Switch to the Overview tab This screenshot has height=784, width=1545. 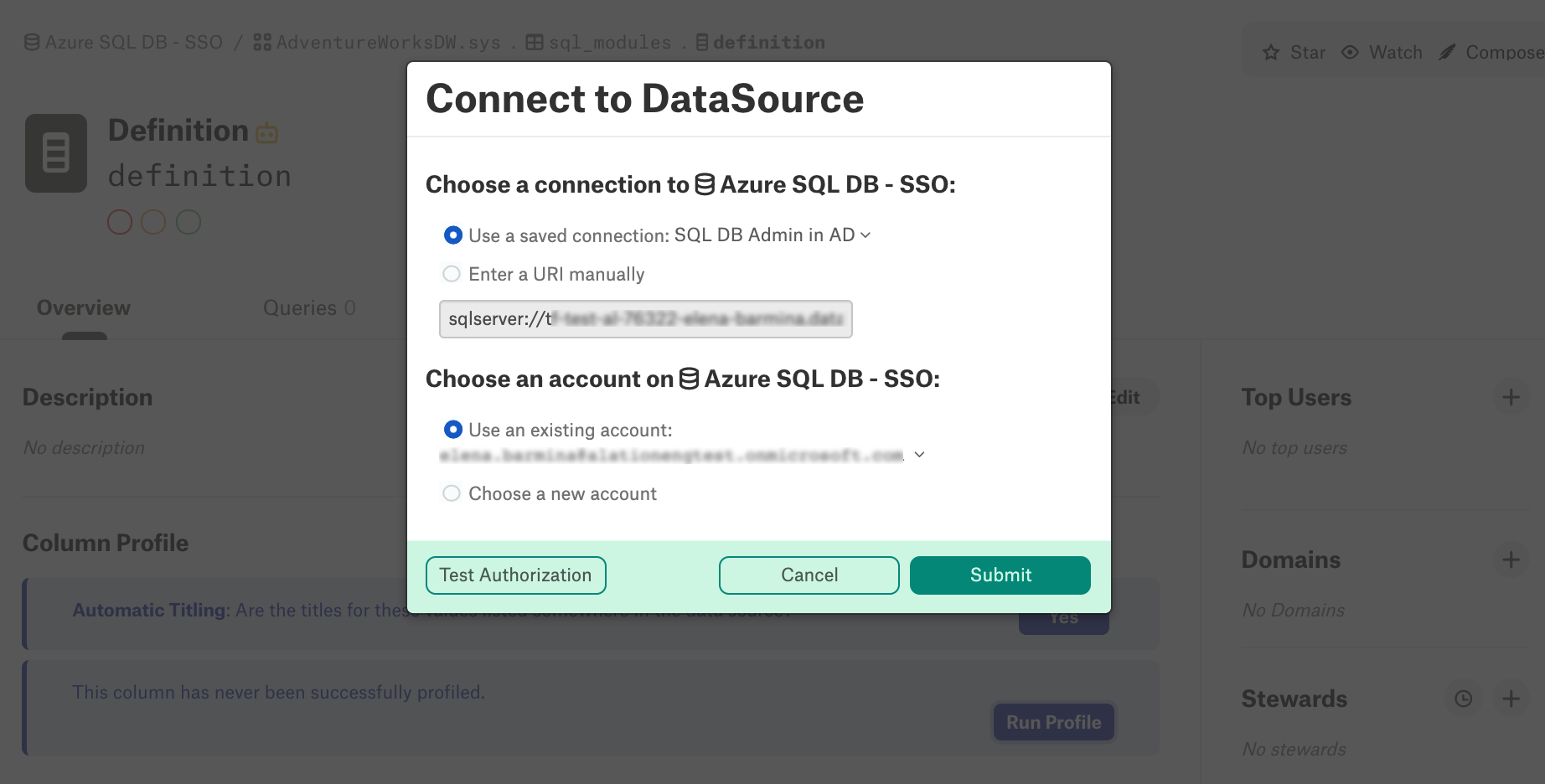84,308
